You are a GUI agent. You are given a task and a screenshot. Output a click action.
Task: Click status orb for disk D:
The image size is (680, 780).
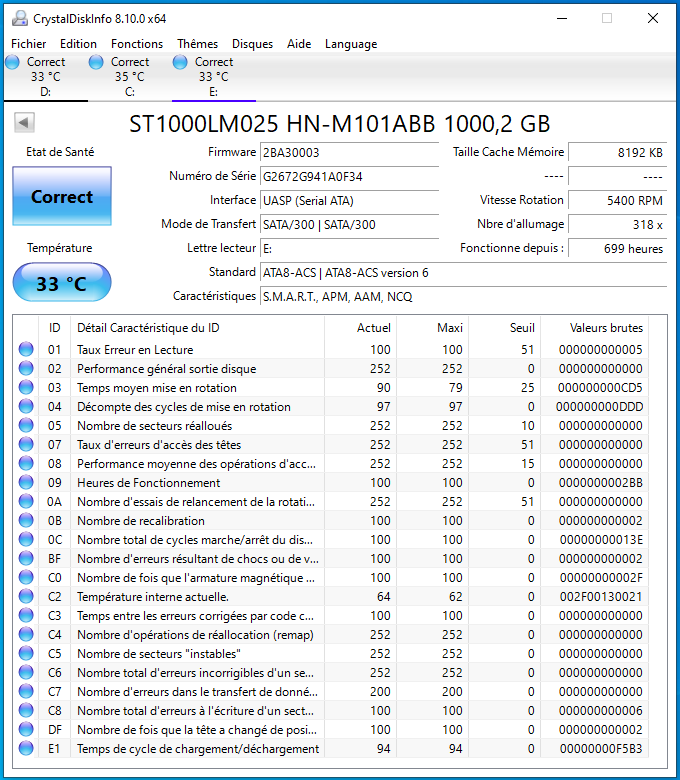[12, 62]
